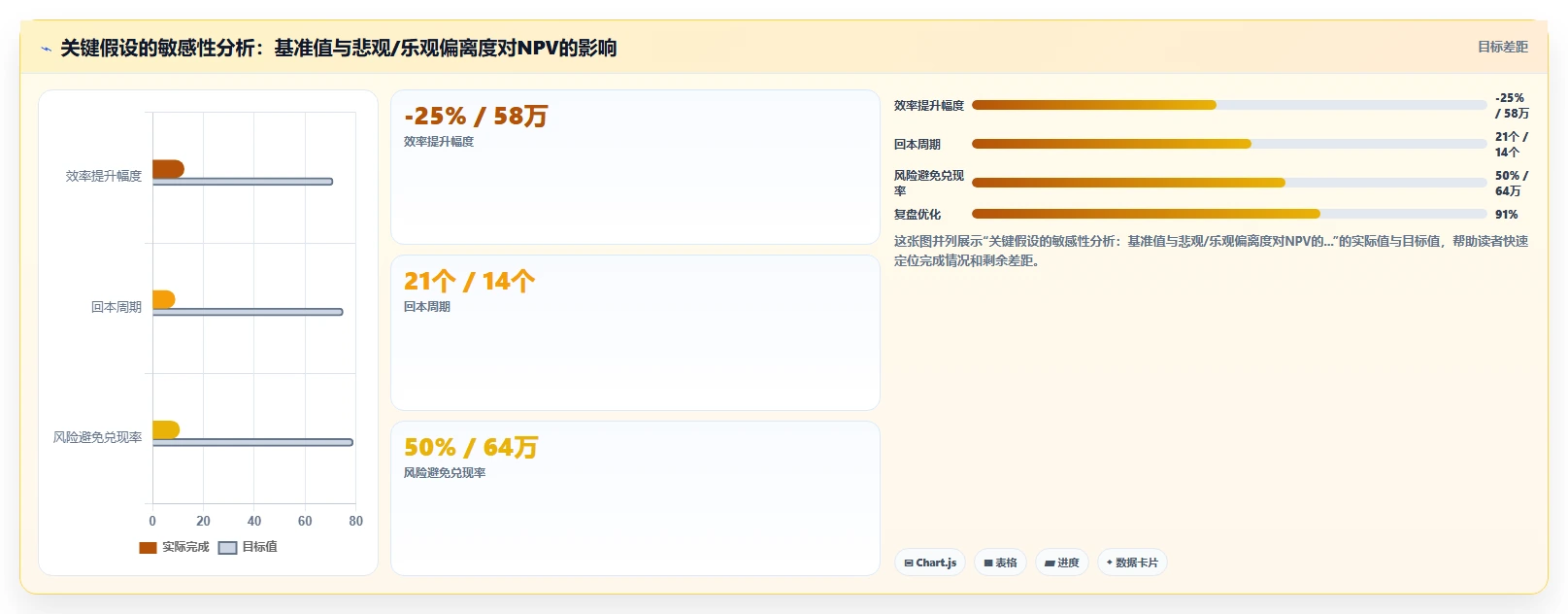
Task: Click the 回本周期 actual bar in chart
Action: (164, 299)
